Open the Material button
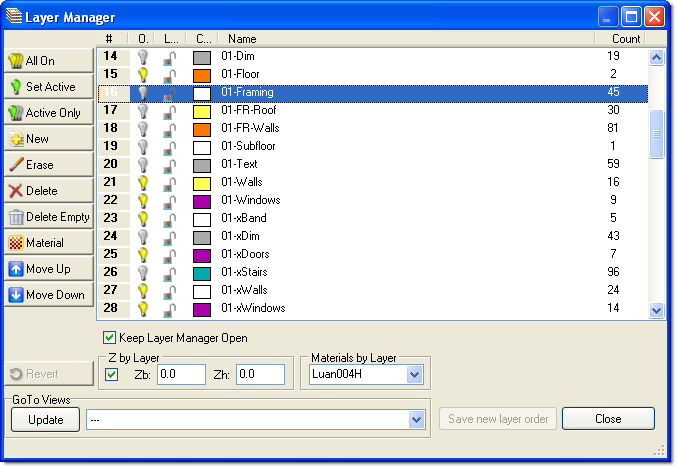 [48, 243]
